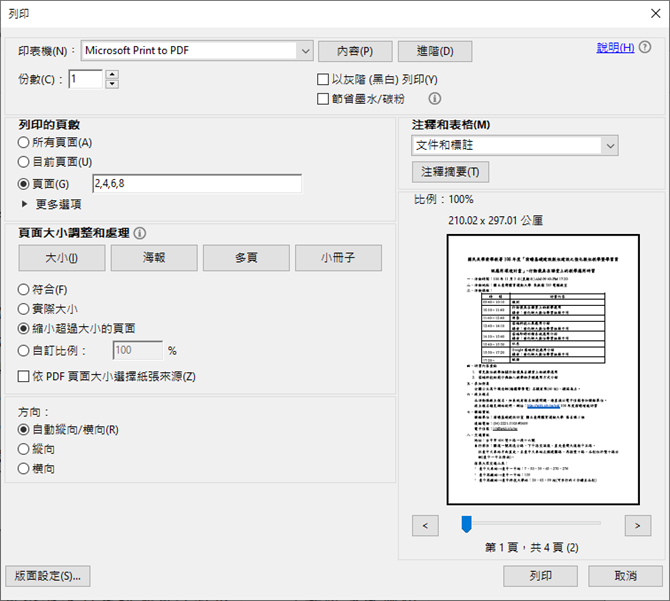Click 注釋摘要(T) button
The image size is (670, 601).
[450, 172]
